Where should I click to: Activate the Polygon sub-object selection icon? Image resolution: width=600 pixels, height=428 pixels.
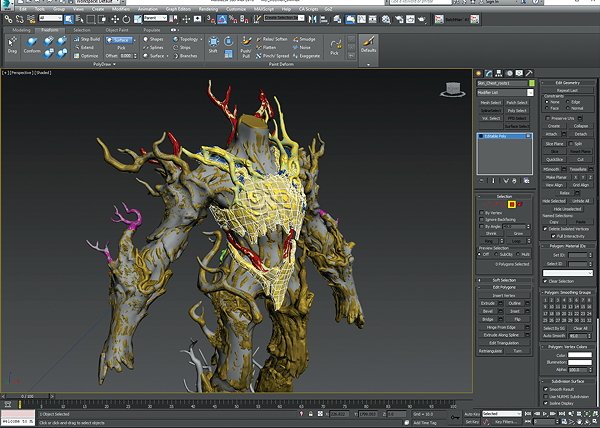click(x=512, y=205)
